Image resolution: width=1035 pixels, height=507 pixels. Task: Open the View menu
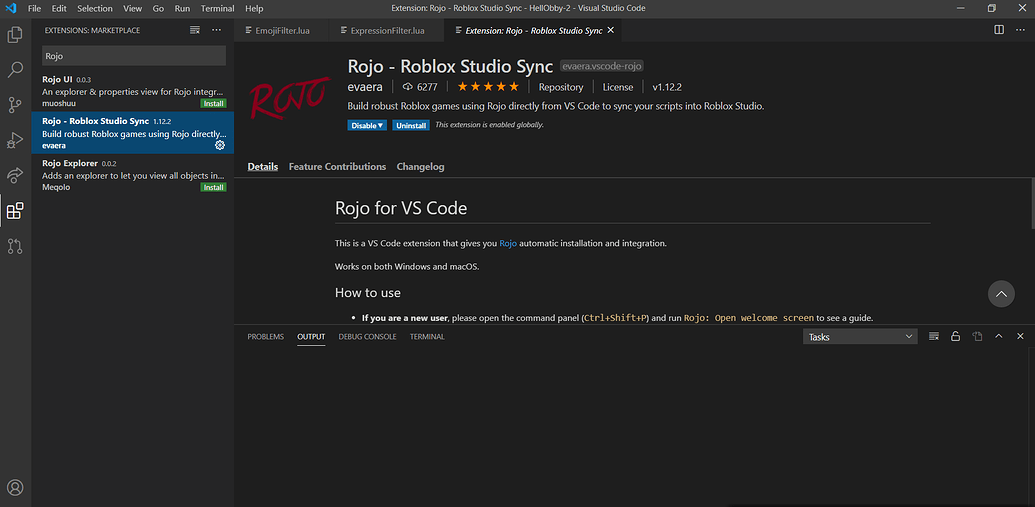click(133, 9)
